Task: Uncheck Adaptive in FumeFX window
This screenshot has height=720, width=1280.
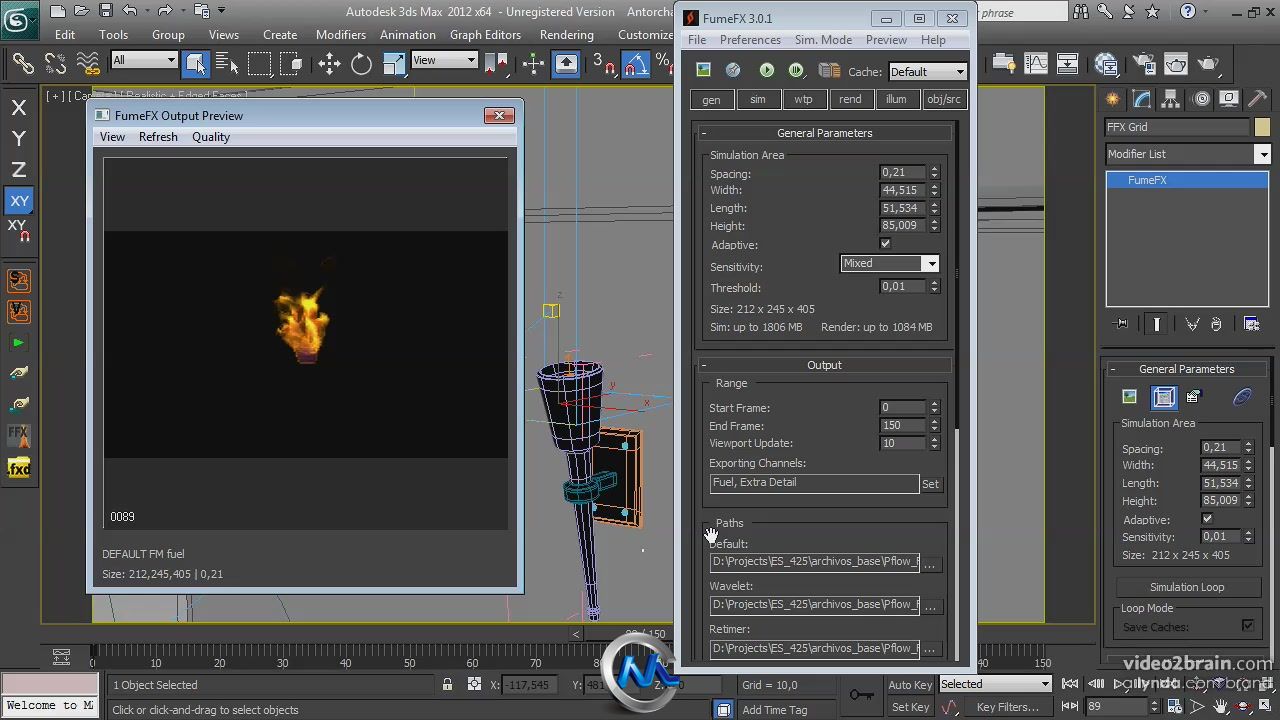Action: click(885, 244)
